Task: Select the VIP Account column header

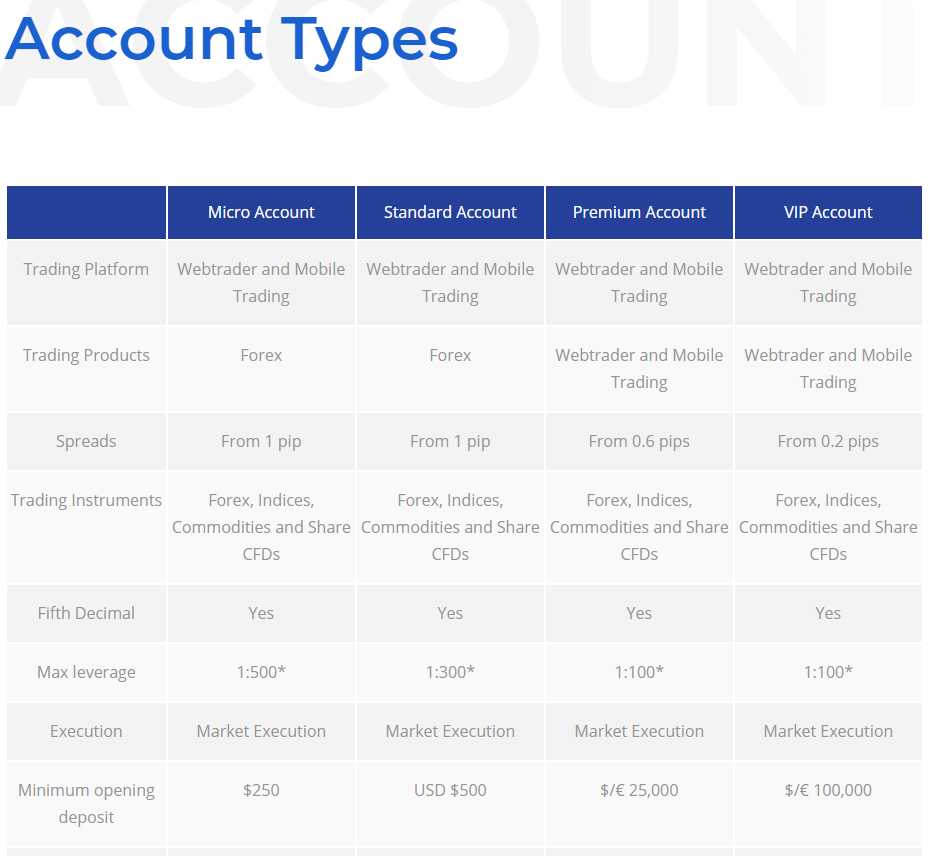Action: coord(828,212)
